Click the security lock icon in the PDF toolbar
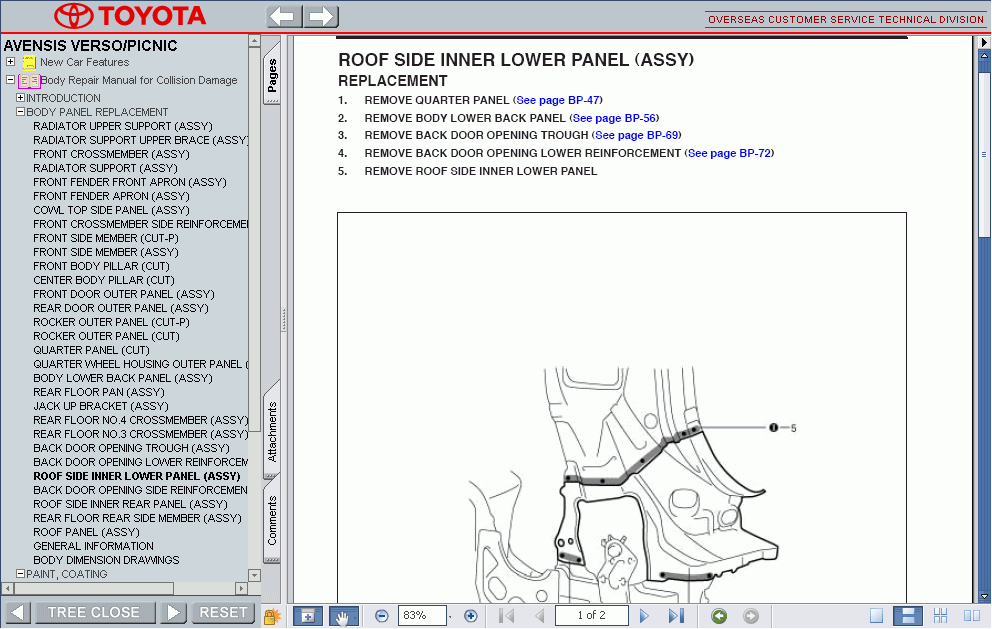992x629 pixels. [x=272, y=616]
